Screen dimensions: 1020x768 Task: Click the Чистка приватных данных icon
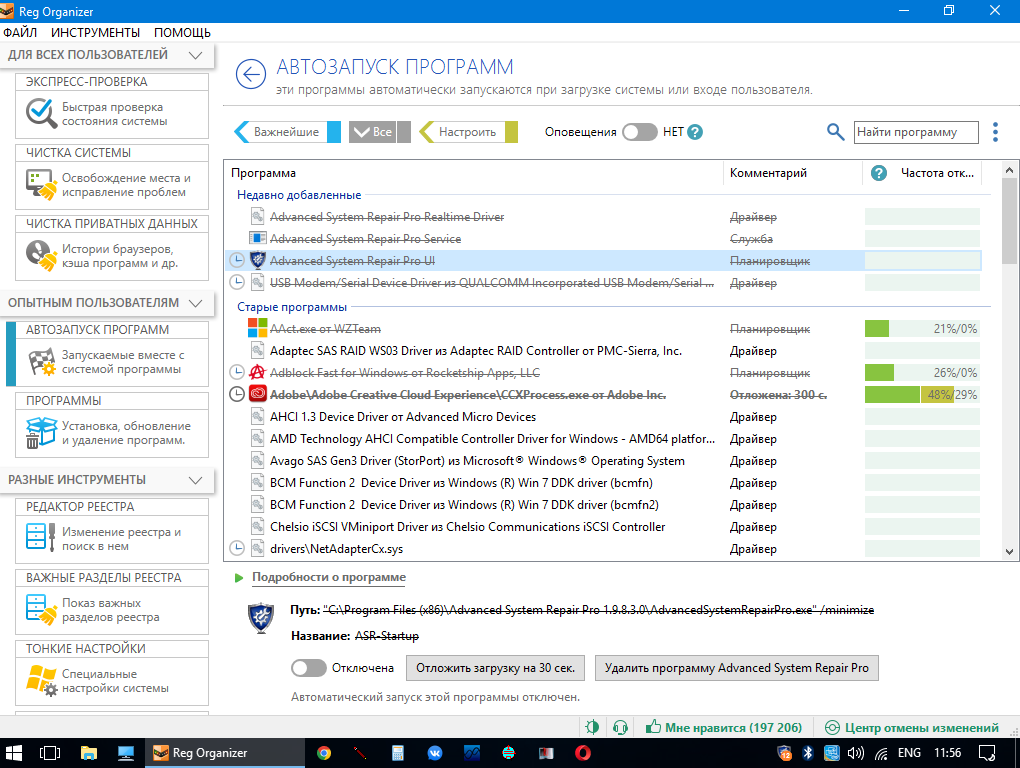pos(42,256)
